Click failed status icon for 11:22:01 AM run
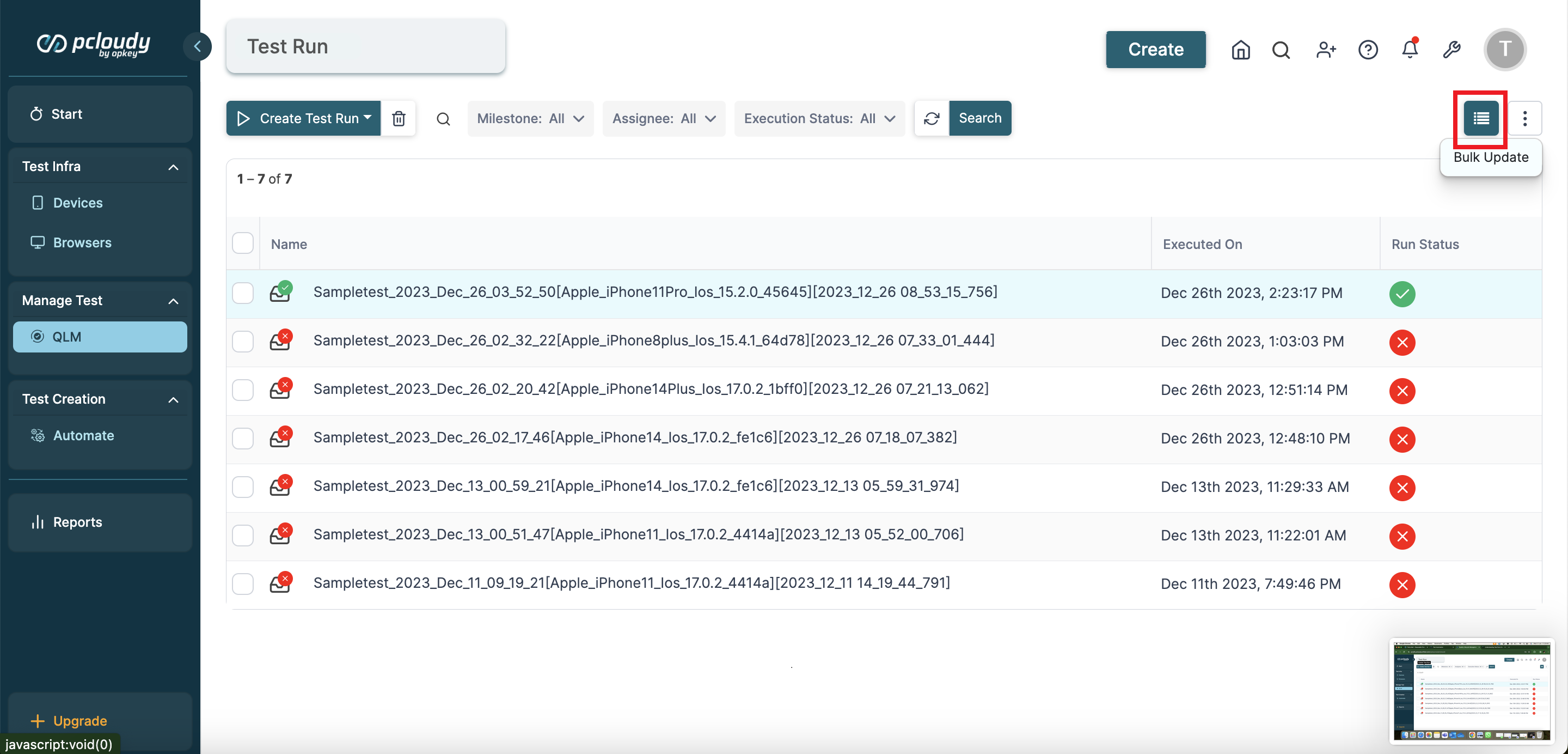Viewport: 1568px width, 754px height. pyautogui.click(x=1402, y=536)
